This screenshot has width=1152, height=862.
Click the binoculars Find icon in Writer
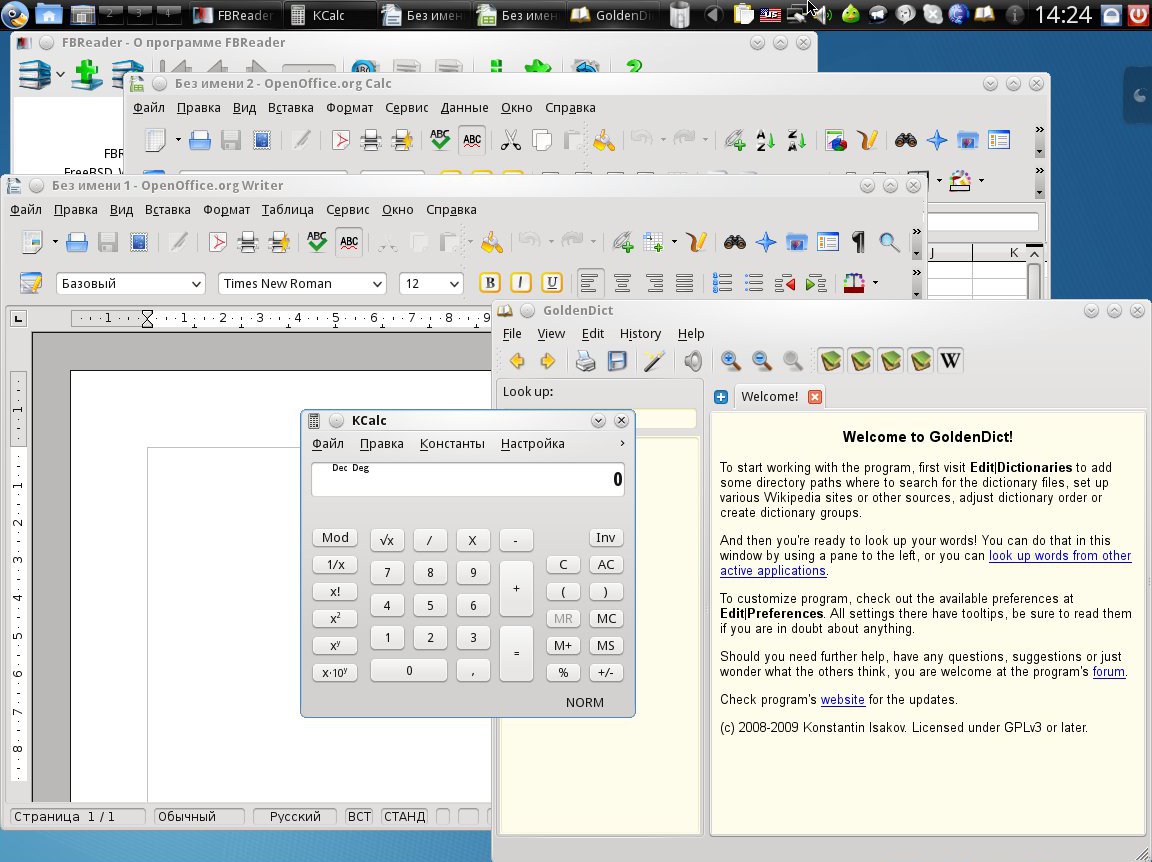[x=735, y=241]
